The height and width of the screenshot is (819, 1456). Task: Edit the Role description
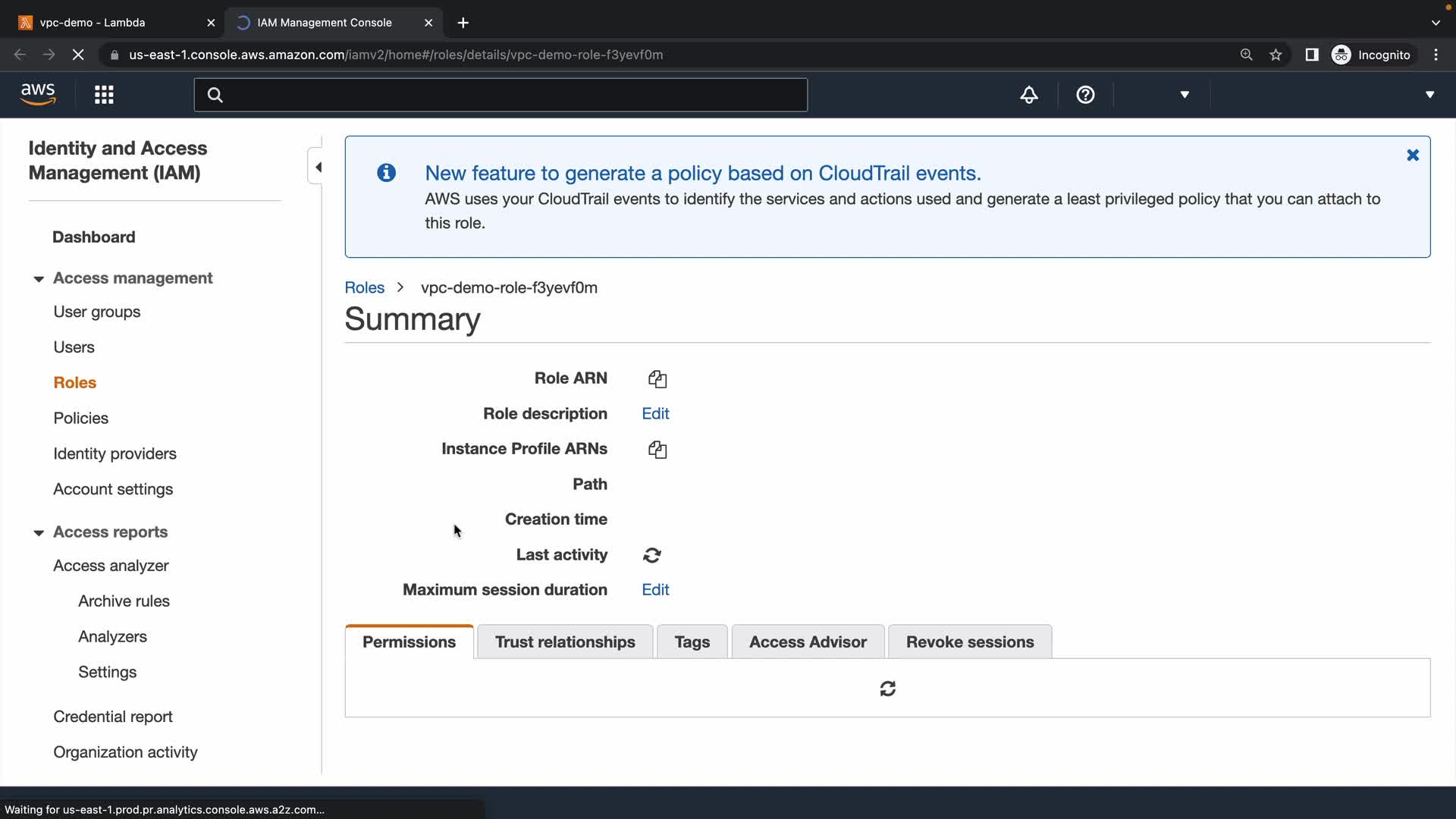[655, 414]
